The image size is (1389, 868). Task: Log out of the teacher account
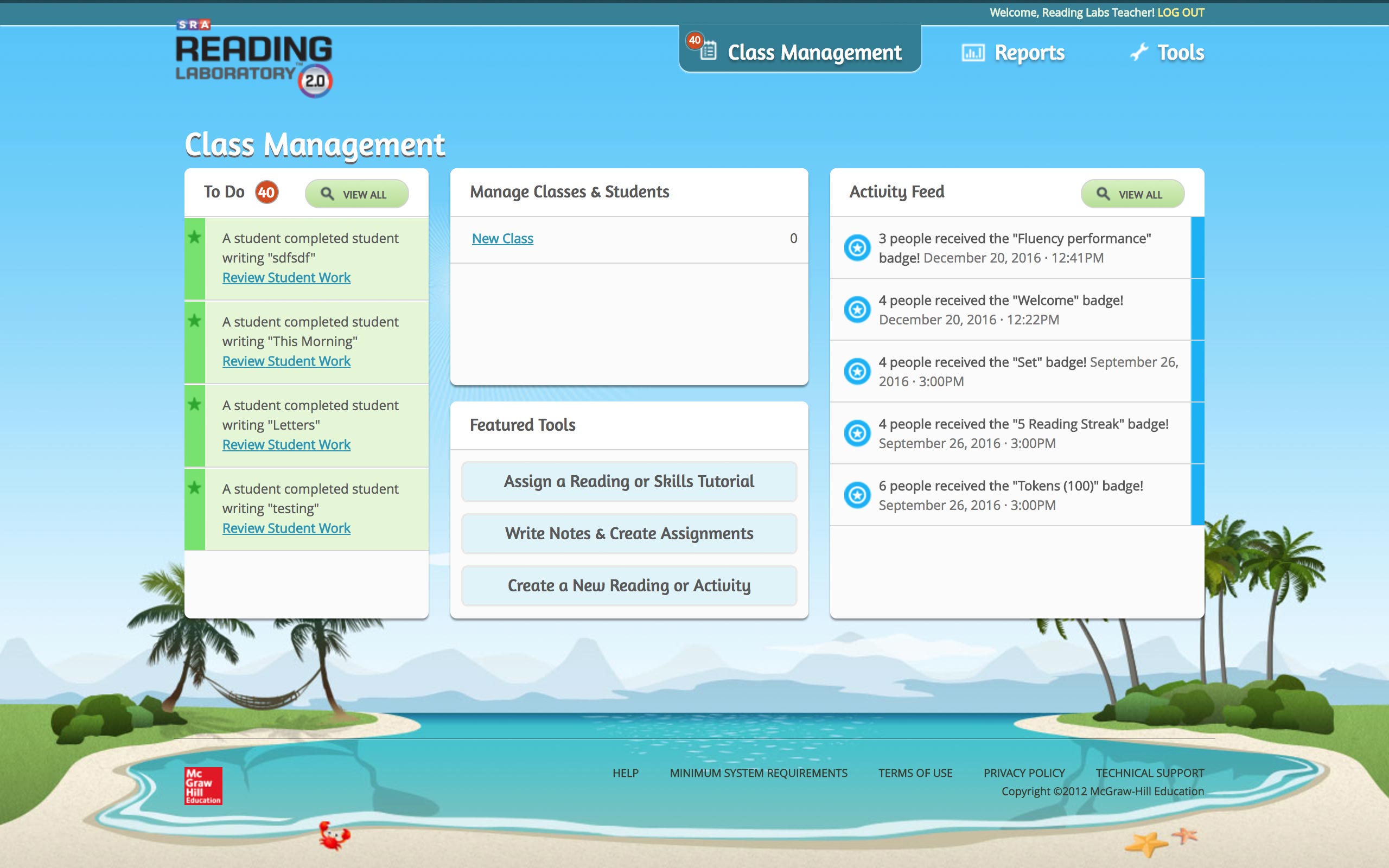pyautogui.click(x=1180, y=12)
